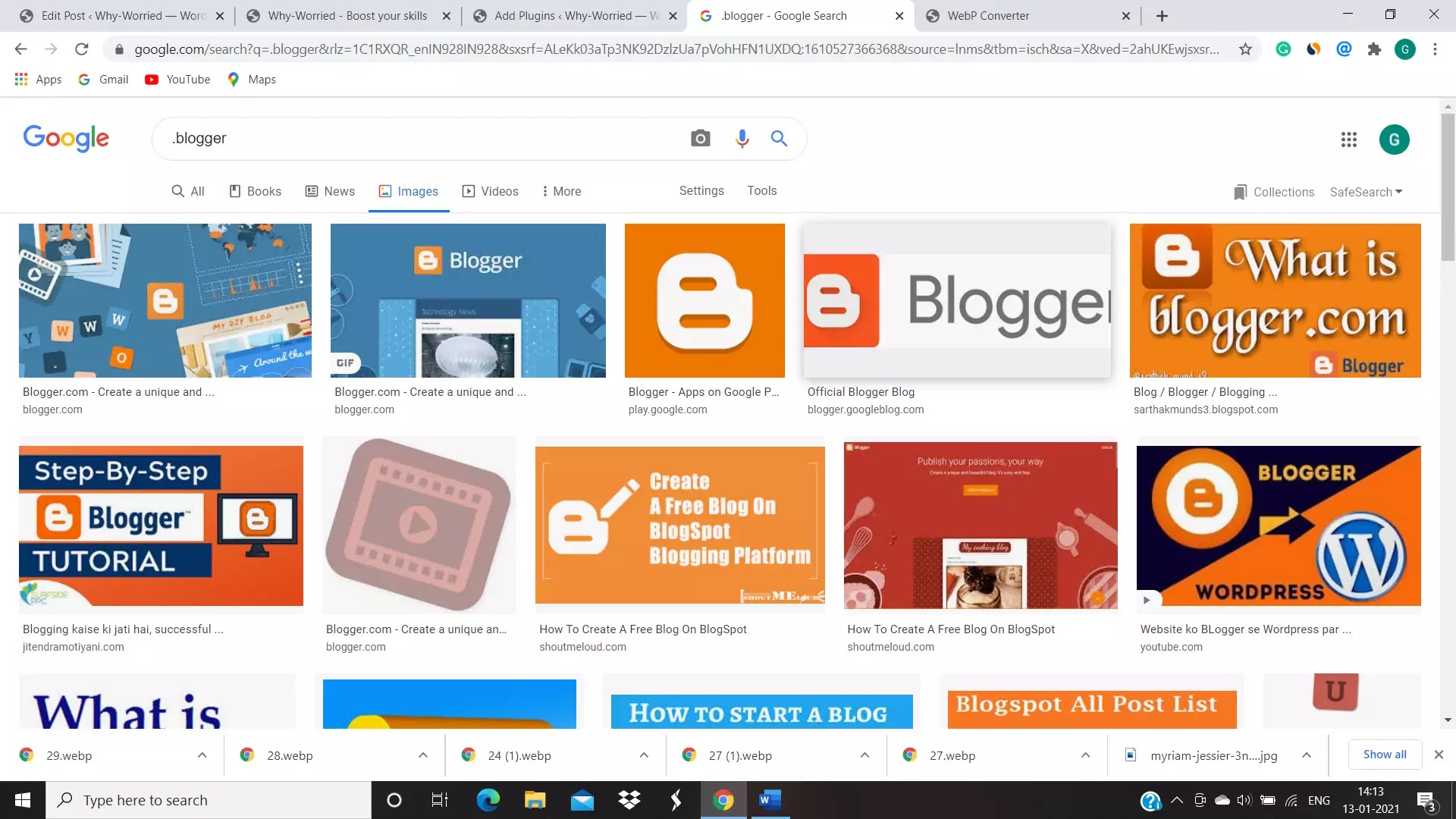Open Gmail bookmark
Screen dimensions: 1456x819
pos(103,80)
